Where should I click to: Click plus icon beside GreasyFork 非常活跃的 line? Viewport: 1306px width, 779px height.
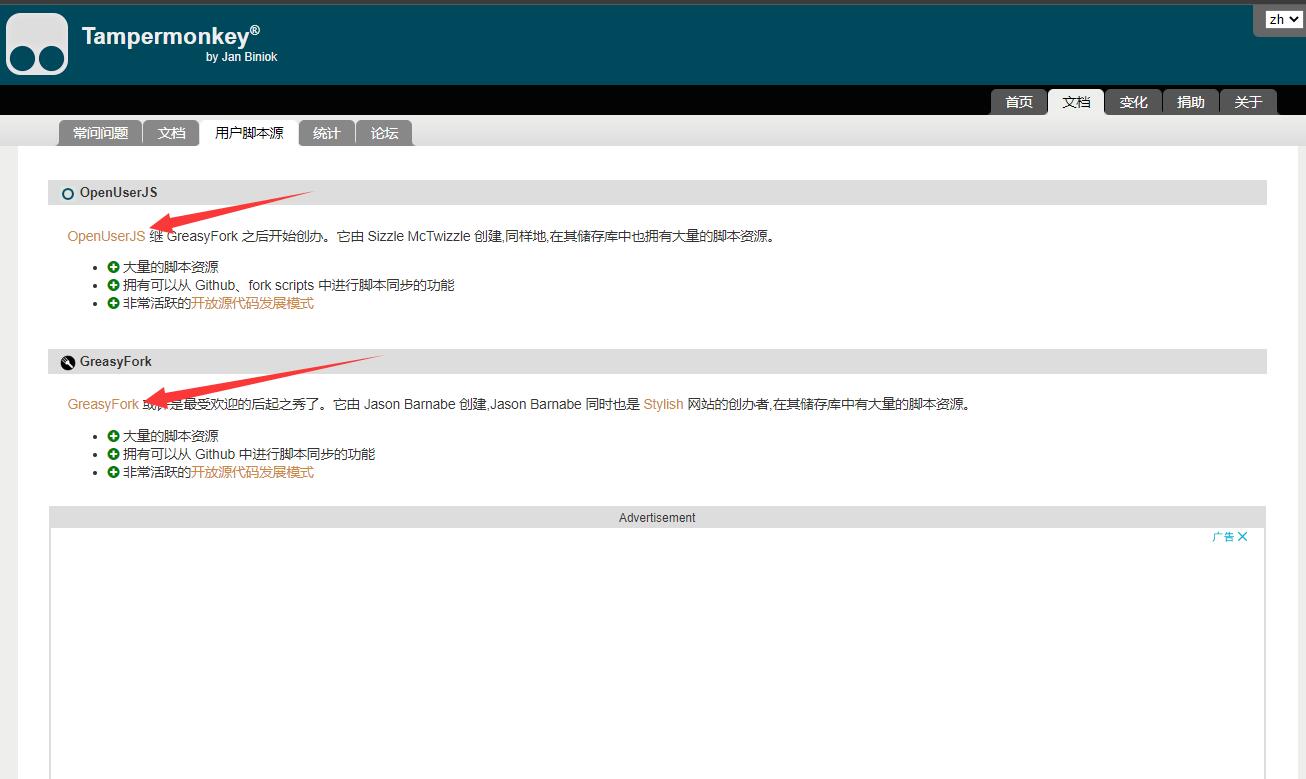coord(113,472)
